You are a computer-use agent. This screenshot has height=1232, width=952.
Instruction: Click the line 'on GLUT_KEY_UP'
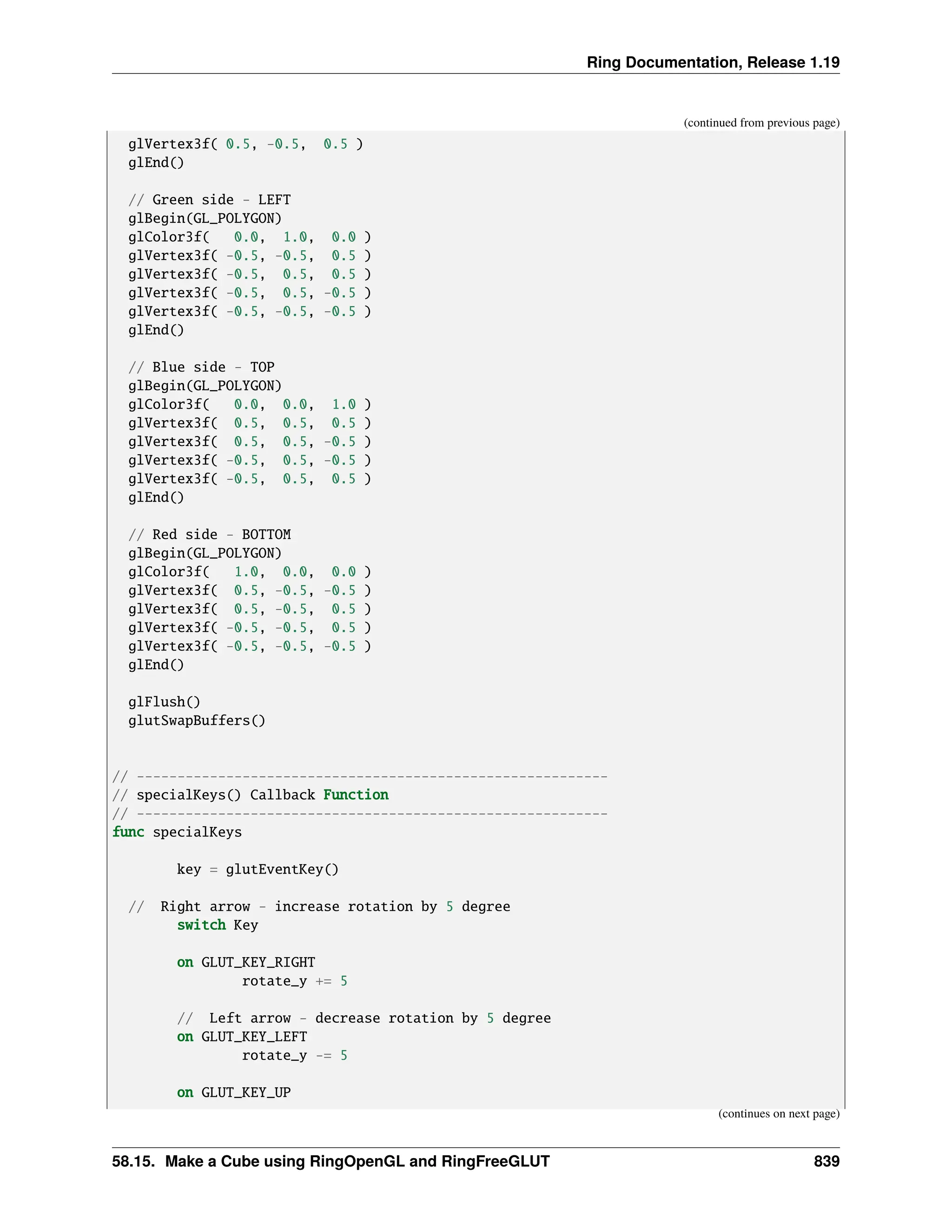pos(234,1093)
